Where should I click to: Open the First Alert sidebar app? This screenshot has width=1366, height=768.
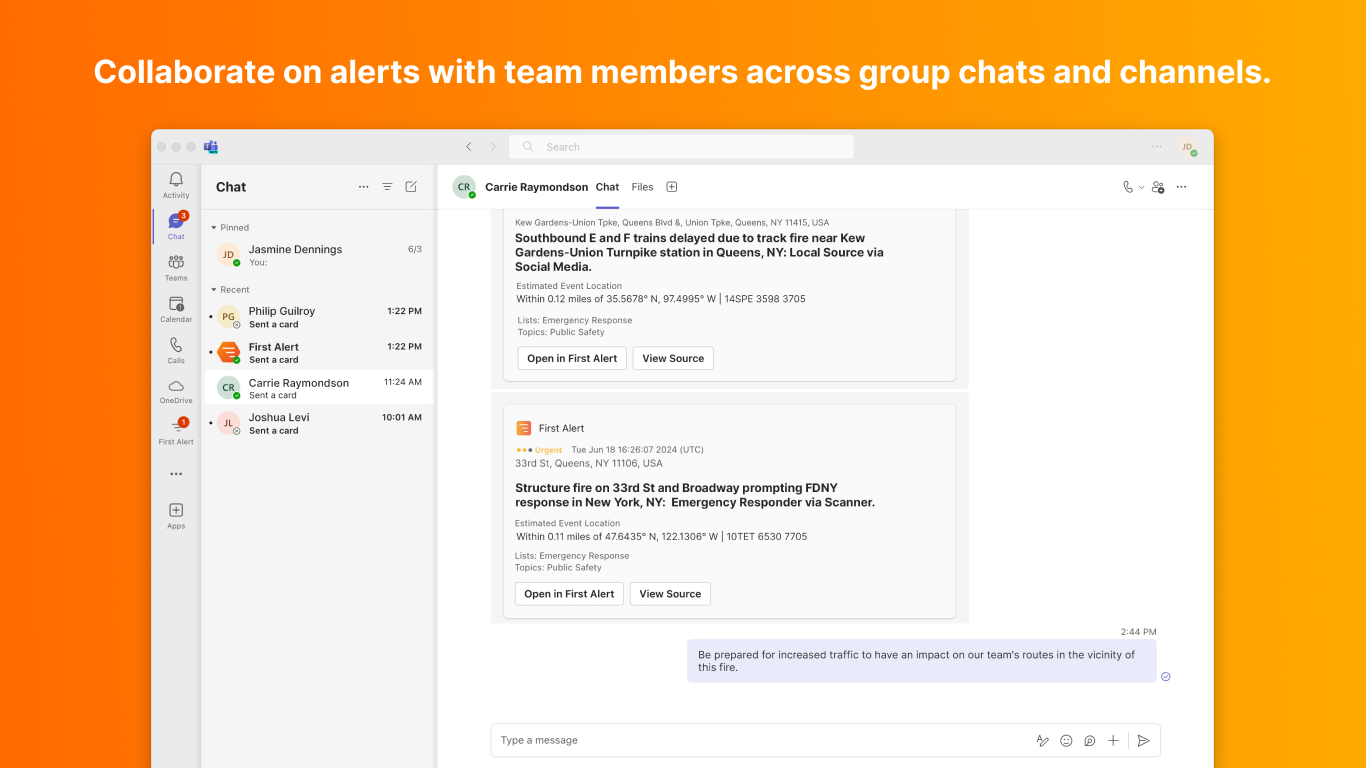pyautogui.click(x=176, y=431)
